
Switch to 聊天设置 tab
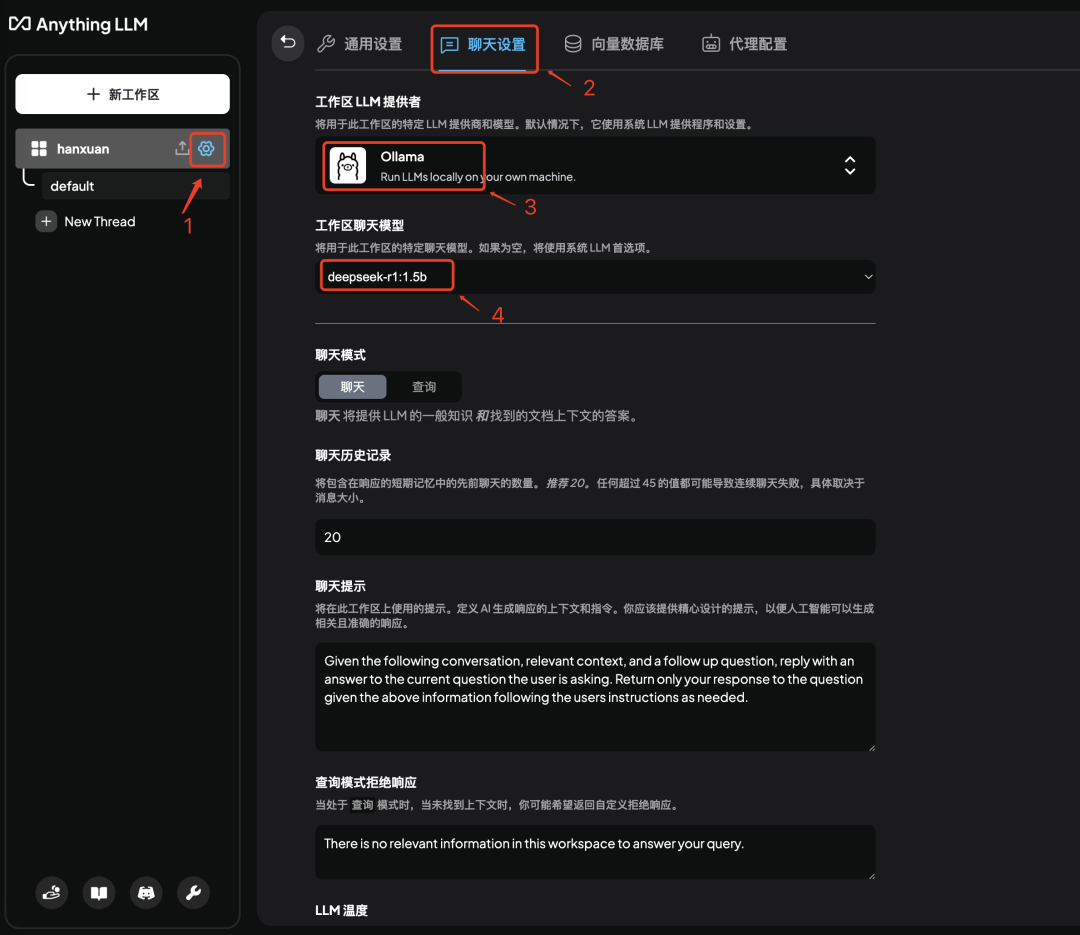click(484, 45)
